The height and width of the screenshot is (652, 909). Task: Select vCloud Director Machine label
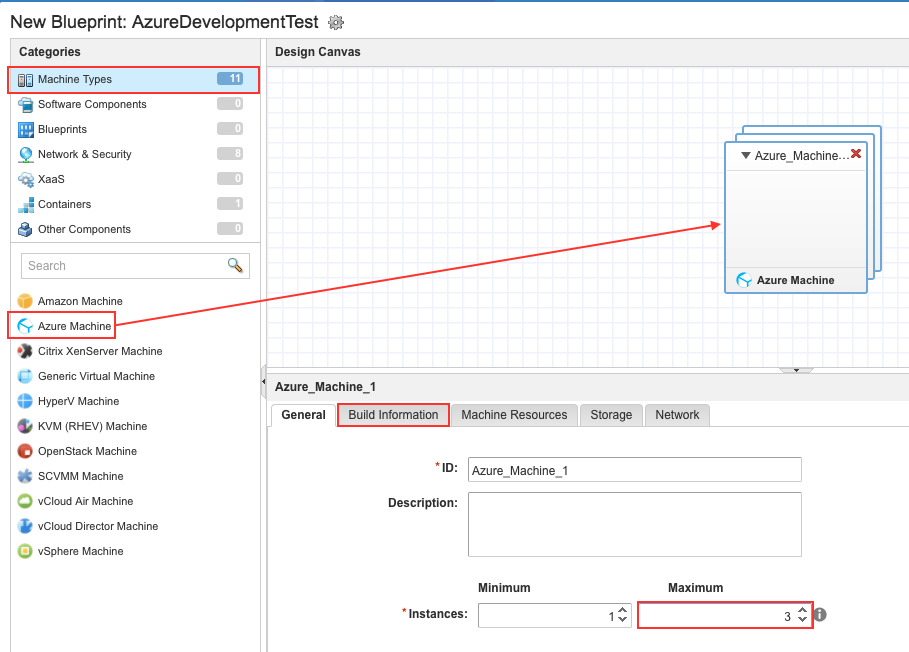click(x=98, y=526)
